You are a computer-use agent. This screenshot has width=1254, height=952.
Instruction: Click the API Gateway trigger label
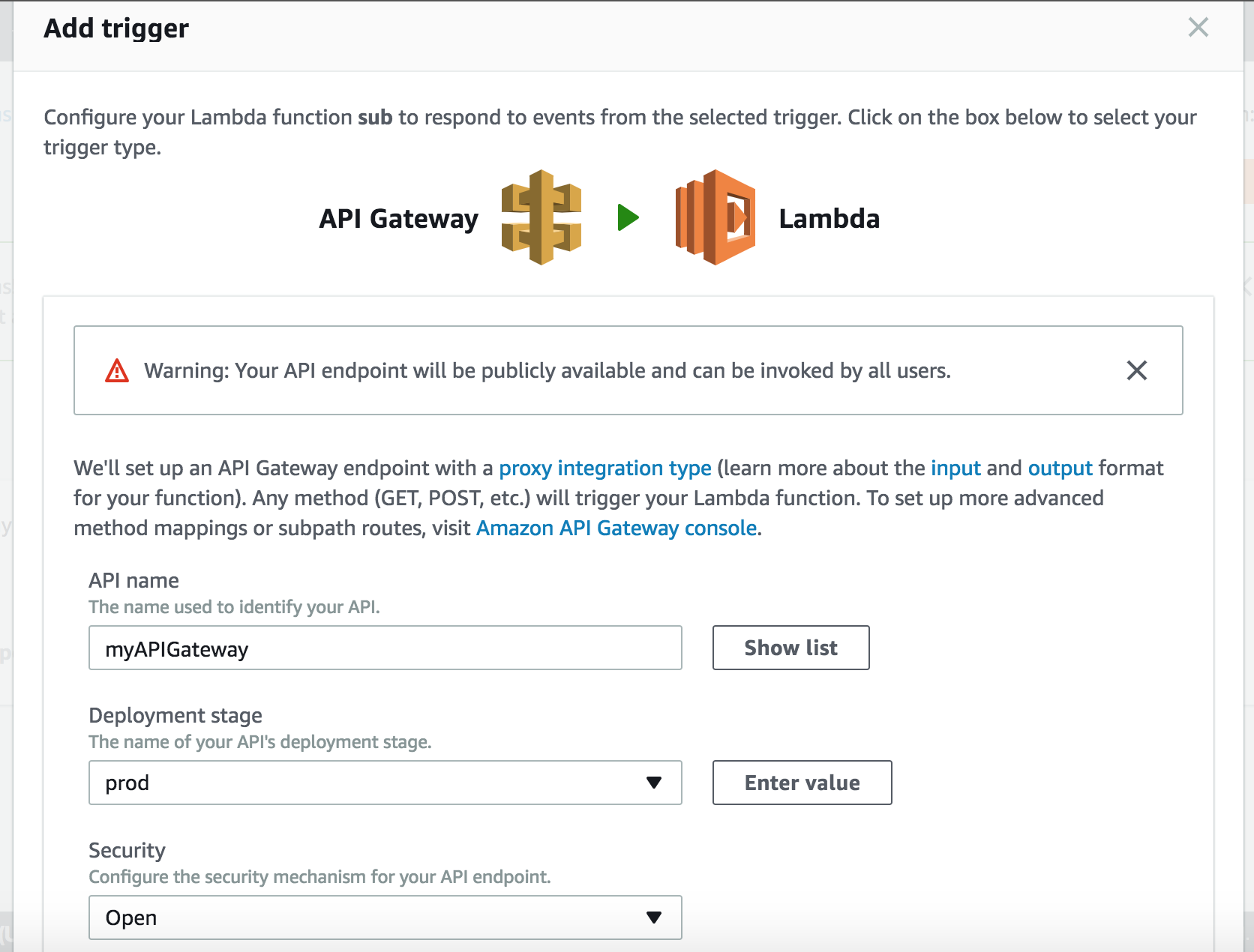click(x=398, y=219)
